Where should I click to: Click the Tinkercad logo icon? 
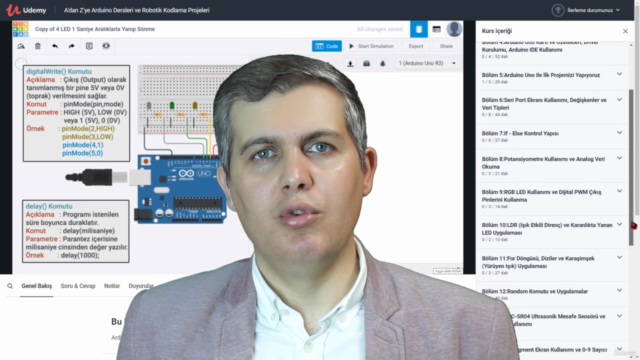(x=20, y=29)
